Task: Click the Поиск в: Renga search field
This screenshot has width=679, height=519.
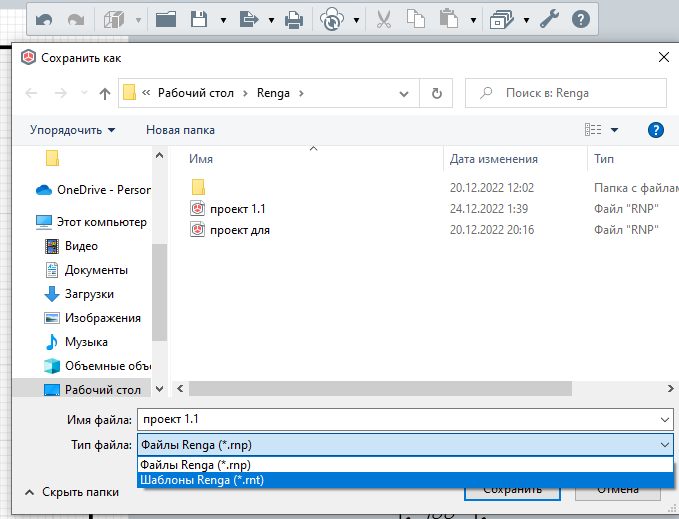Action: (566, 93)
